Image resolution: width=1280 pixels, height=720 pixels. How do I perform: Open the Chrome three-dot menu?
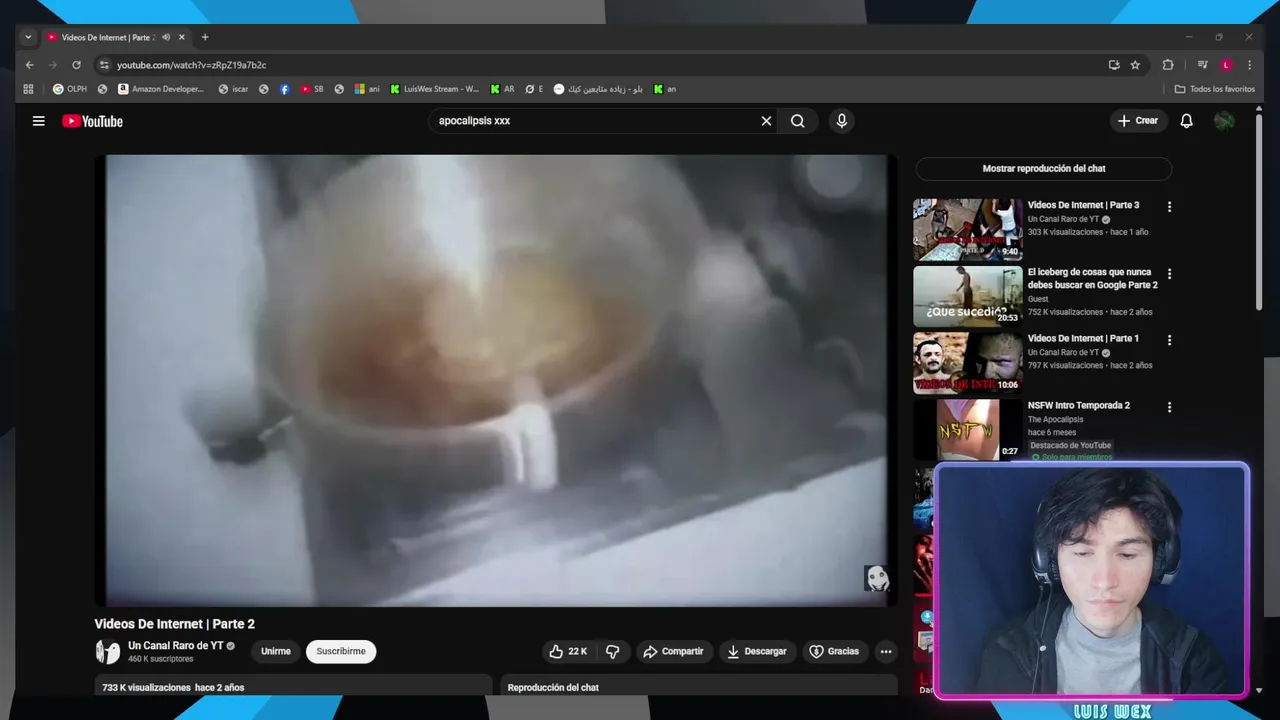tap(1249, 65)
